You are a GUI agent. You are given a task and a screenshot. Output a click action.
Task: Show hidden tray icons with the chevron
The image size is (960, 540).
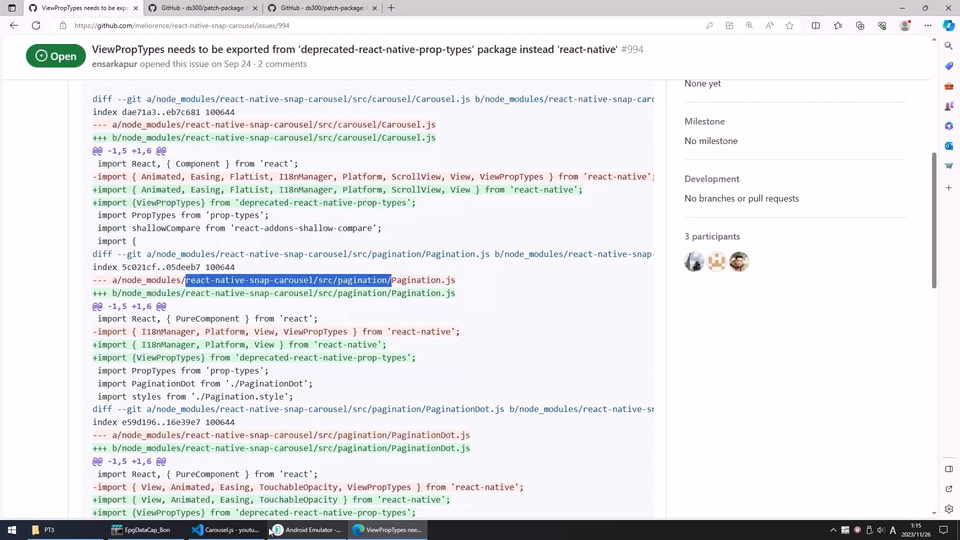pos(833,530)
